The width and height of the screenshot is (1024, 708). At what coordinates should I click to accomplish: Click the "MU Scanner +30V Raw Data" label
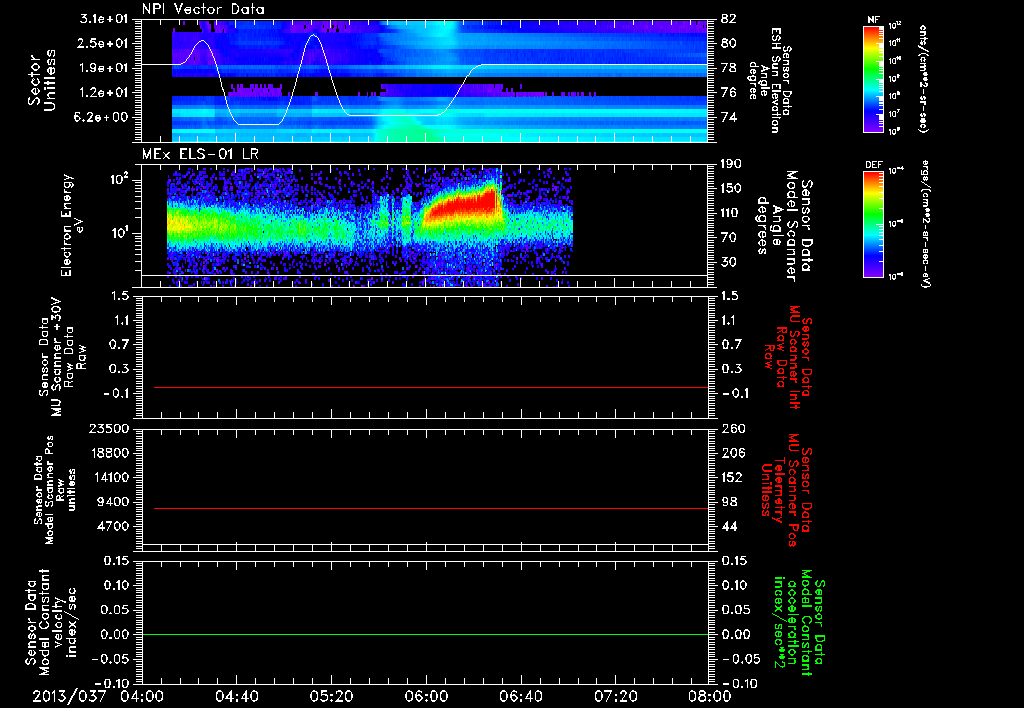pos(63,357)
